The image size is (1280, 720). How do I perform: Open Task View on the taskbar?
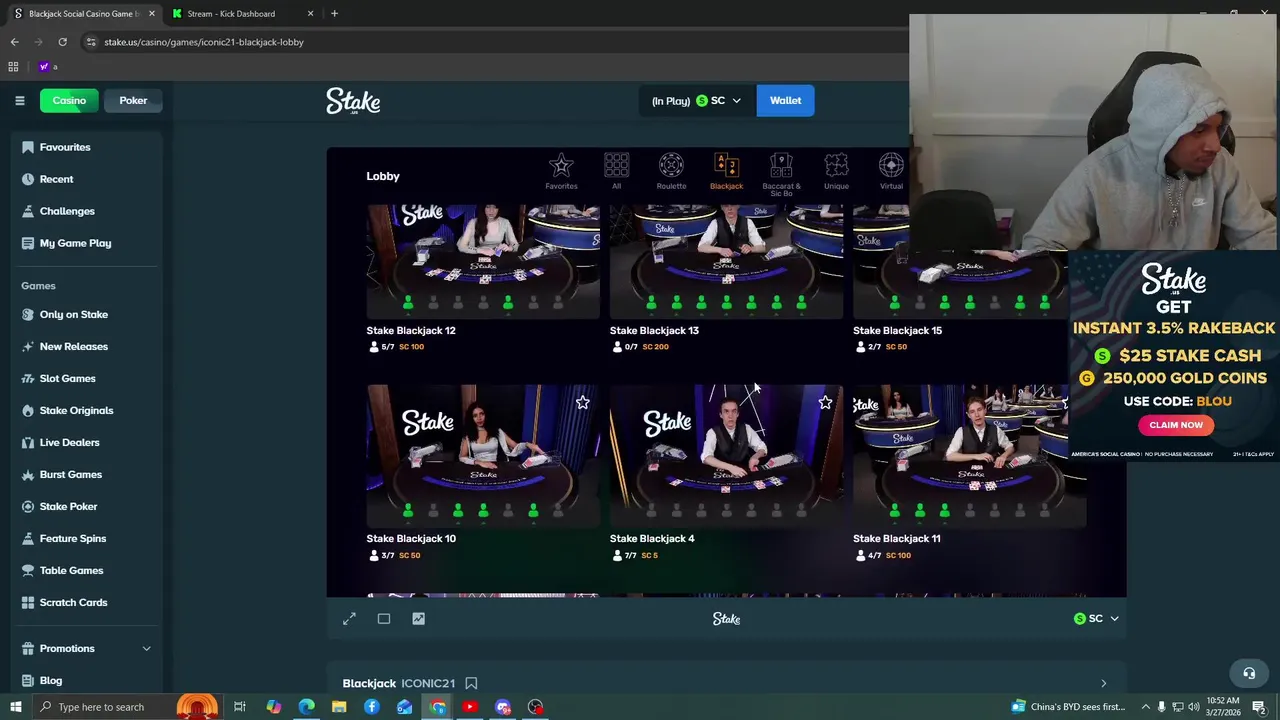pos(240,707)
